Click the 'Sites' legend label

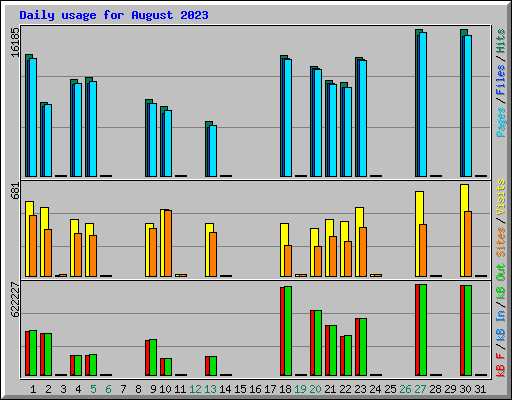pos(501,242)
